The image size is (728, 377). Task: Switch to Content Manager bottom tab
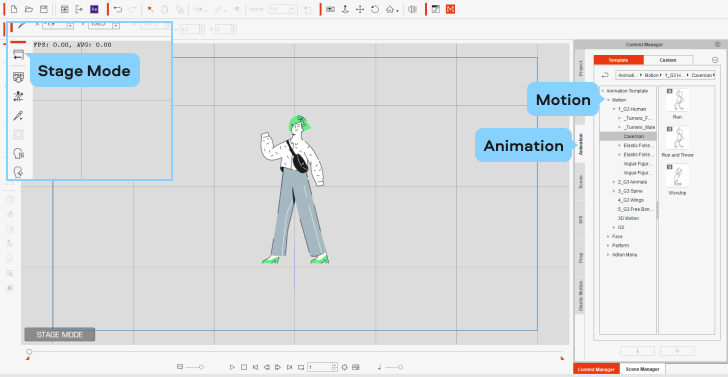pos(597,369)
